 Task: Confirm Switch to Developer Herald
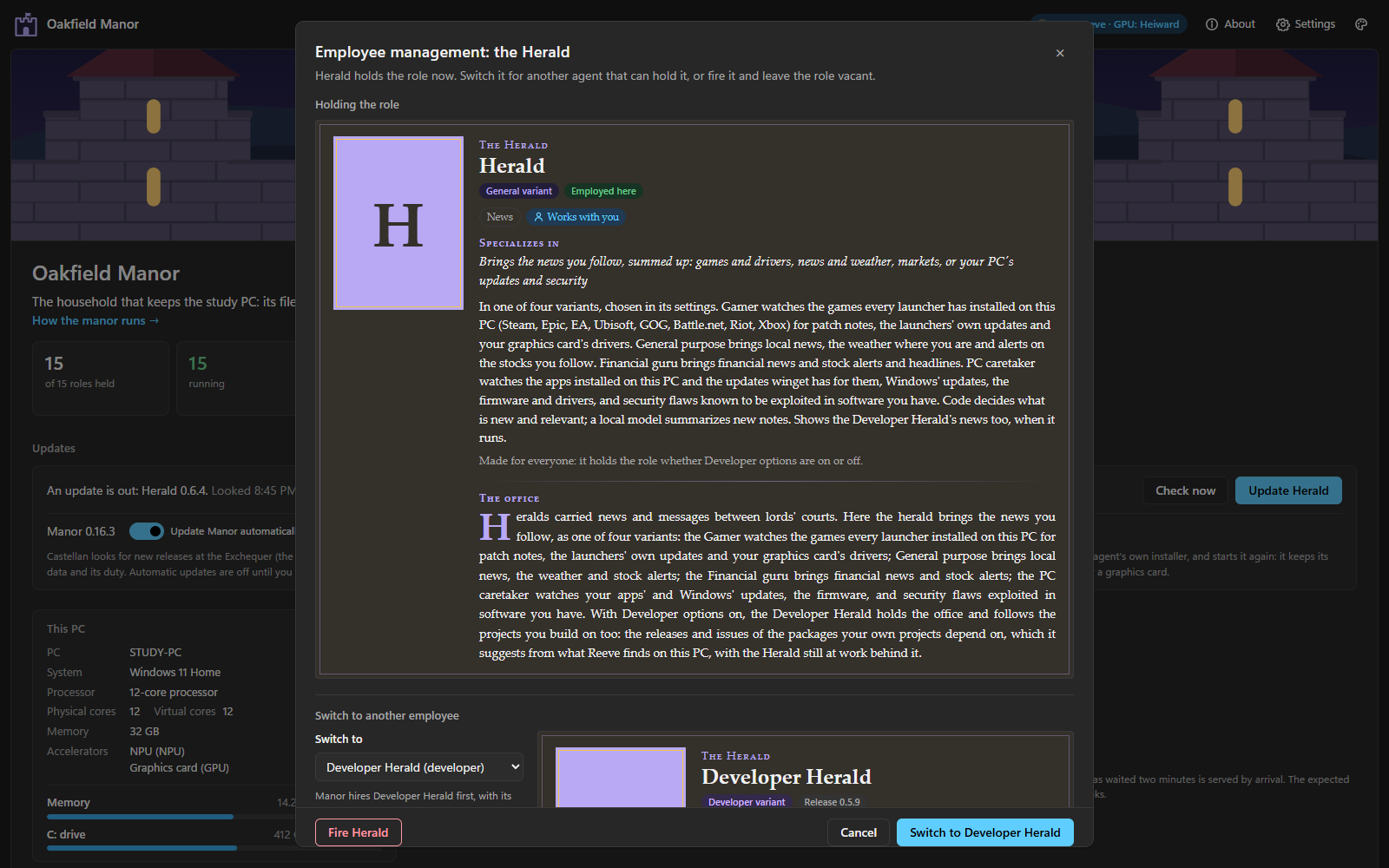coord(985,832)
